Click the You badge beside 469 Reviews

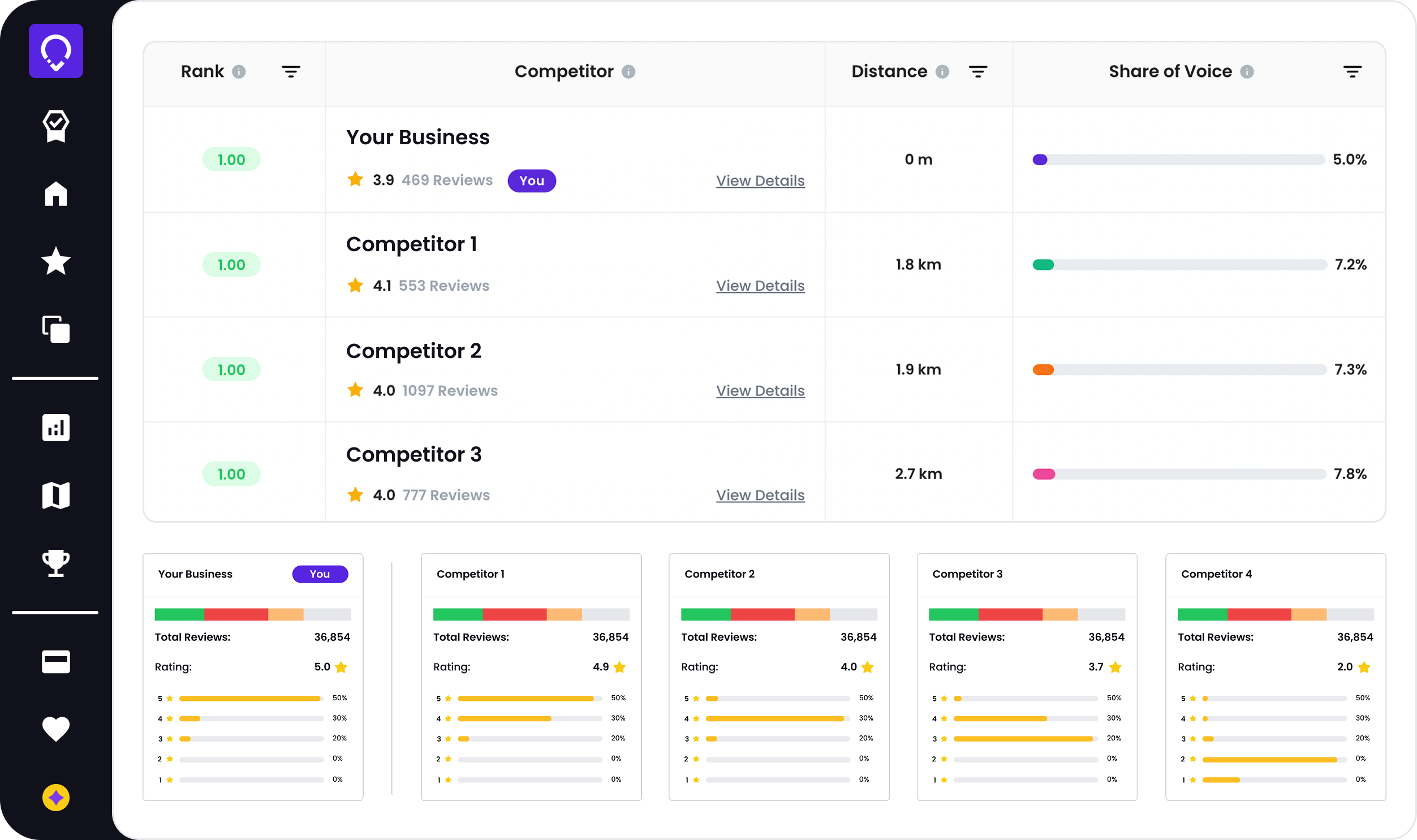click(x=531, y=180)
